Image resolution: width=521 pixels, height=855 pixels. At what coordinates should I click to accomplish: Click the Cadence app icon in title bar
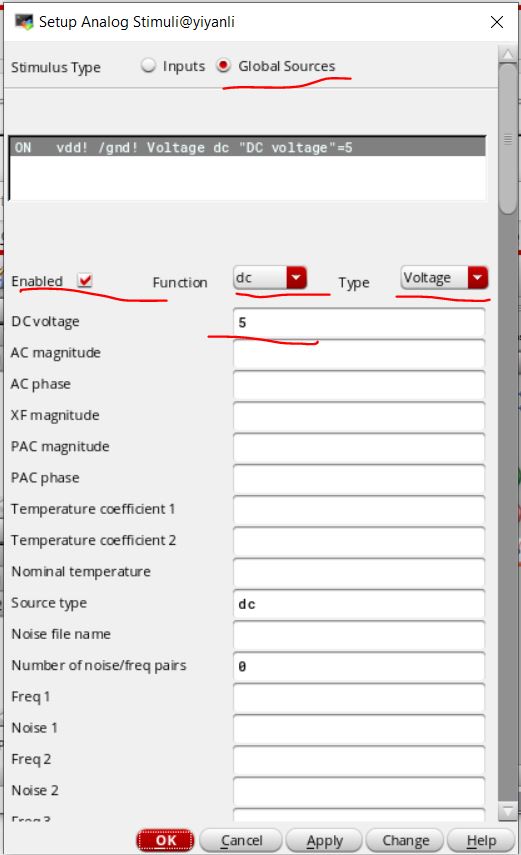pyautogui.click(x=24, y=22)
